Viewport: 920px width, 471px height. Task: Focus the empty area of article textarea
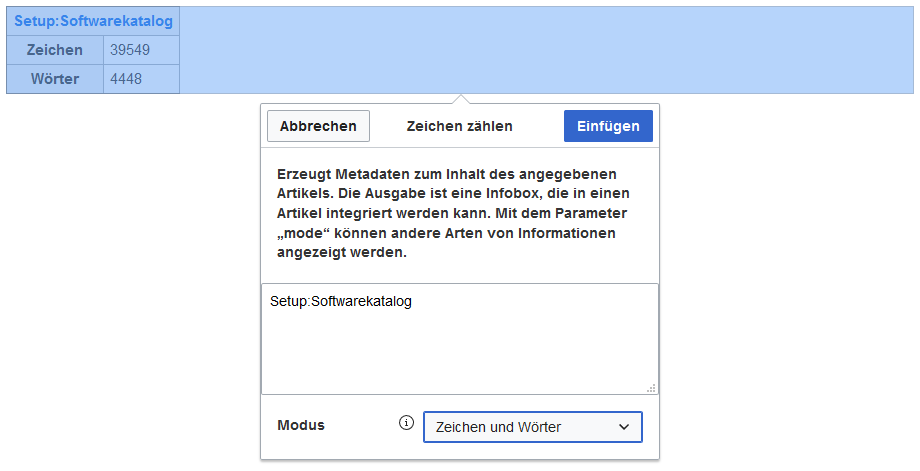click(460, 350)
